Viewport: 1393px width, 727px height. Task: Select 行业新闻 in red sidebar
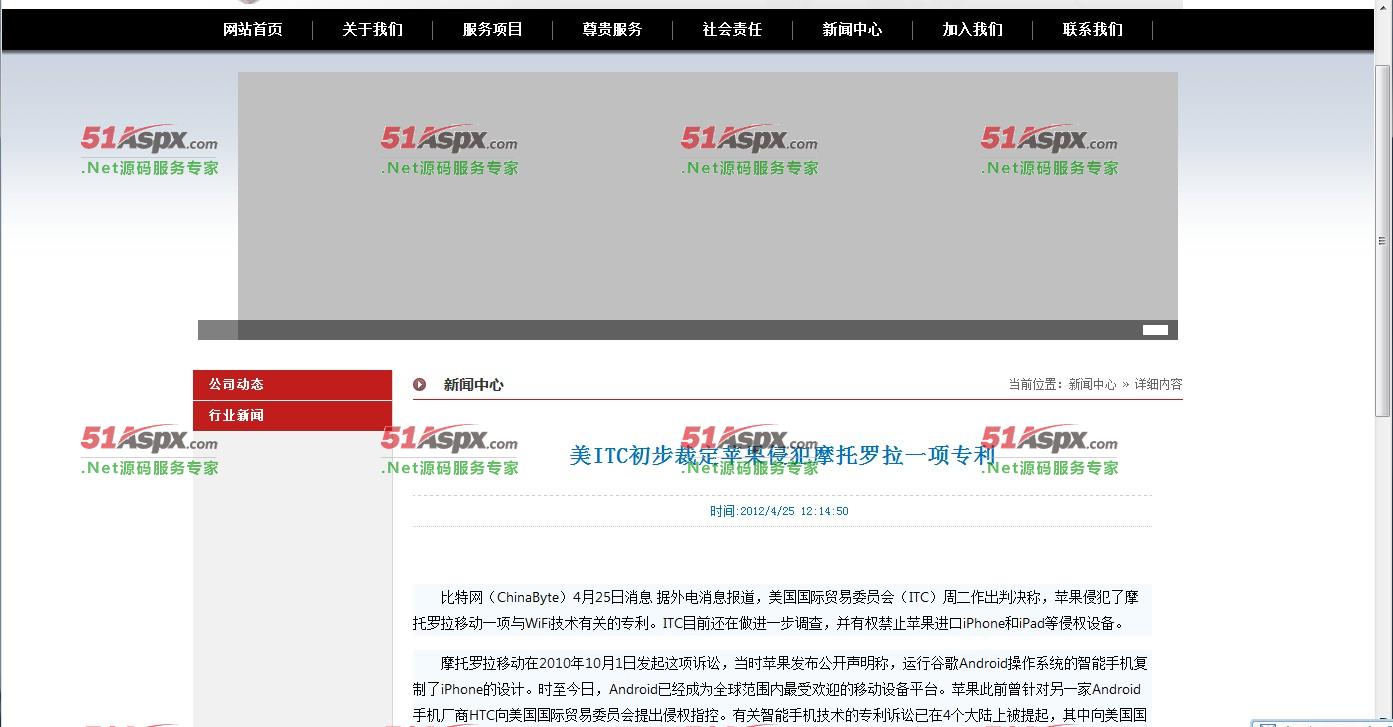point(292,416)
